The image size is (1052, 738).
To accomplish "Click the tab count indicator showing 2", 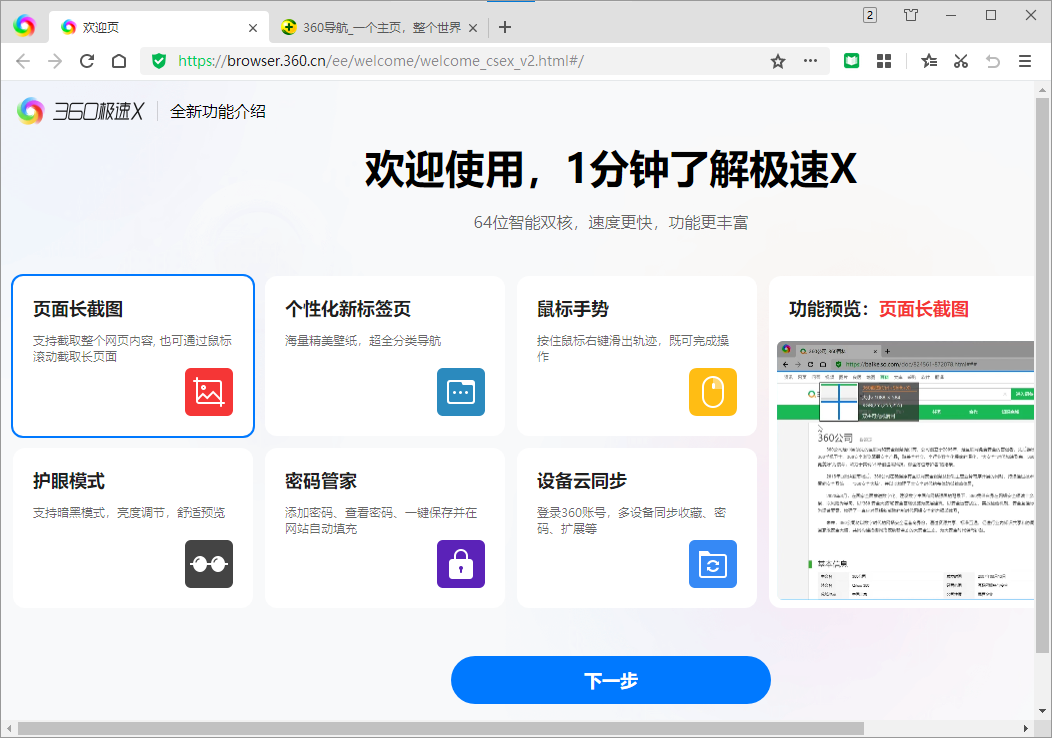I will pos(870,15).
